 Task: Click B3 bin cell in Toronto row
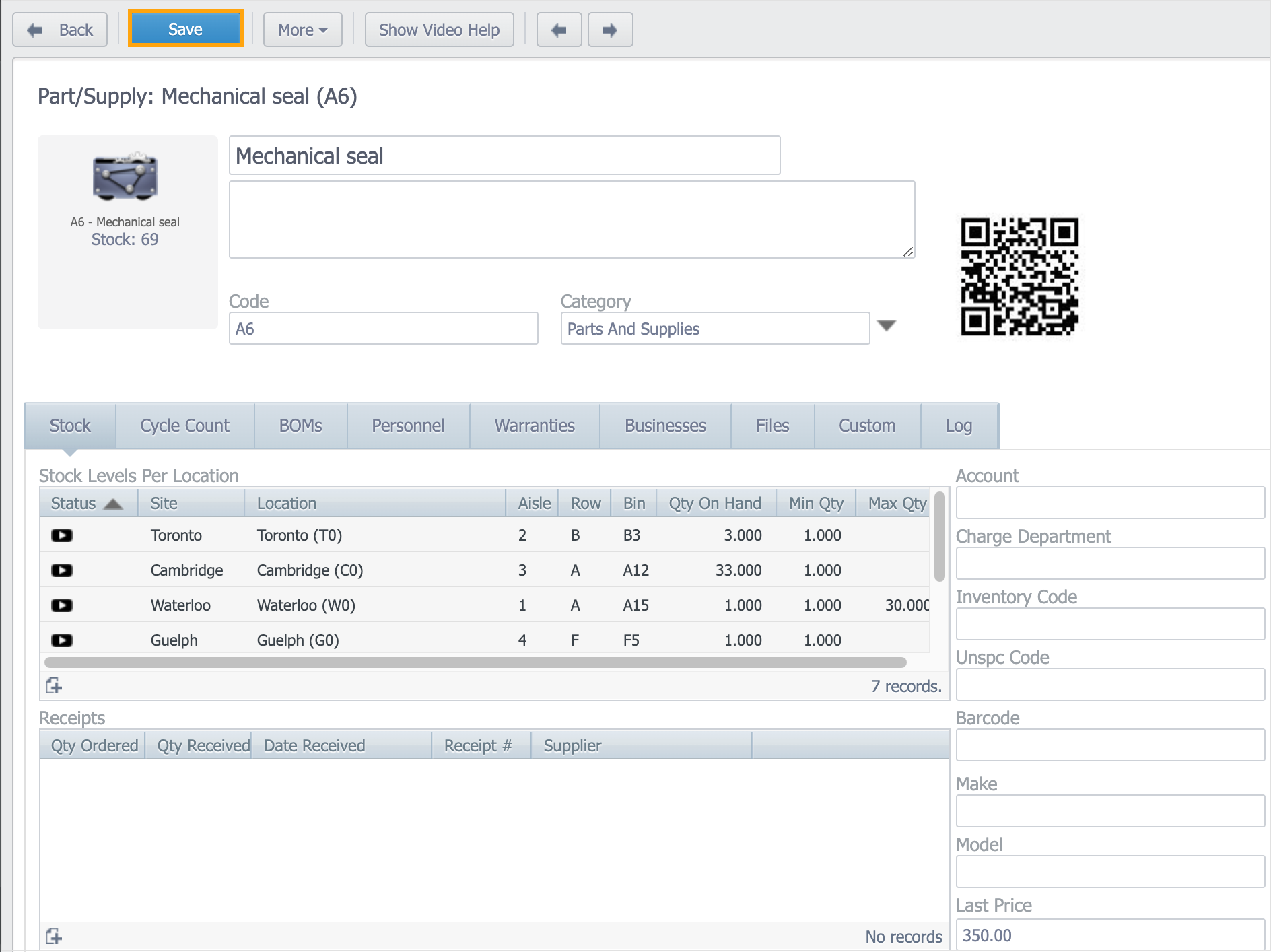(x=631, y=535)
